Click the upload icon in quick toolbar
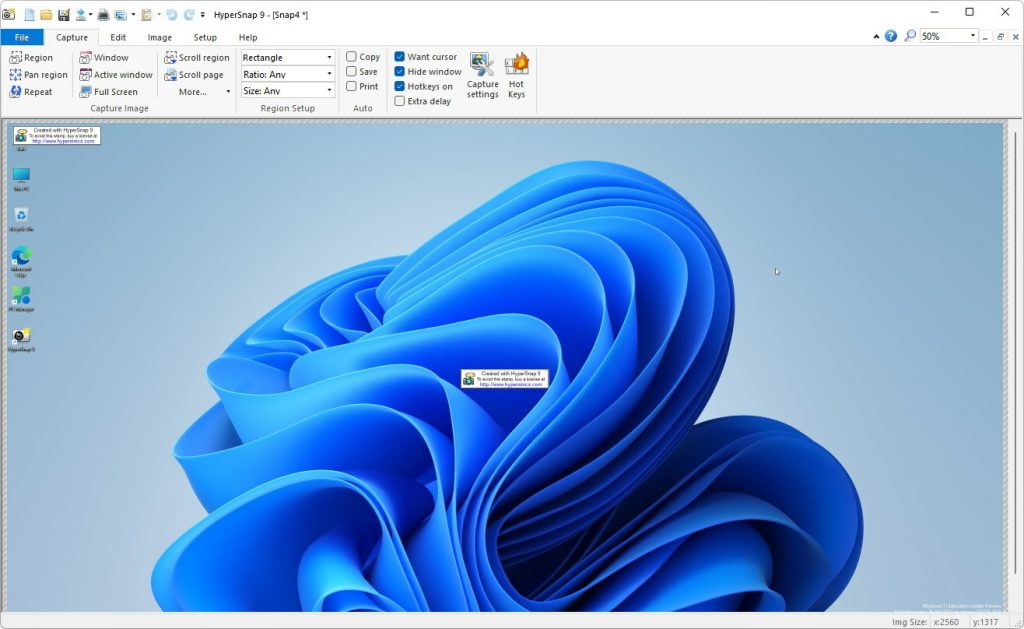Screen dimensions: 1024x629 click(81, 14)
